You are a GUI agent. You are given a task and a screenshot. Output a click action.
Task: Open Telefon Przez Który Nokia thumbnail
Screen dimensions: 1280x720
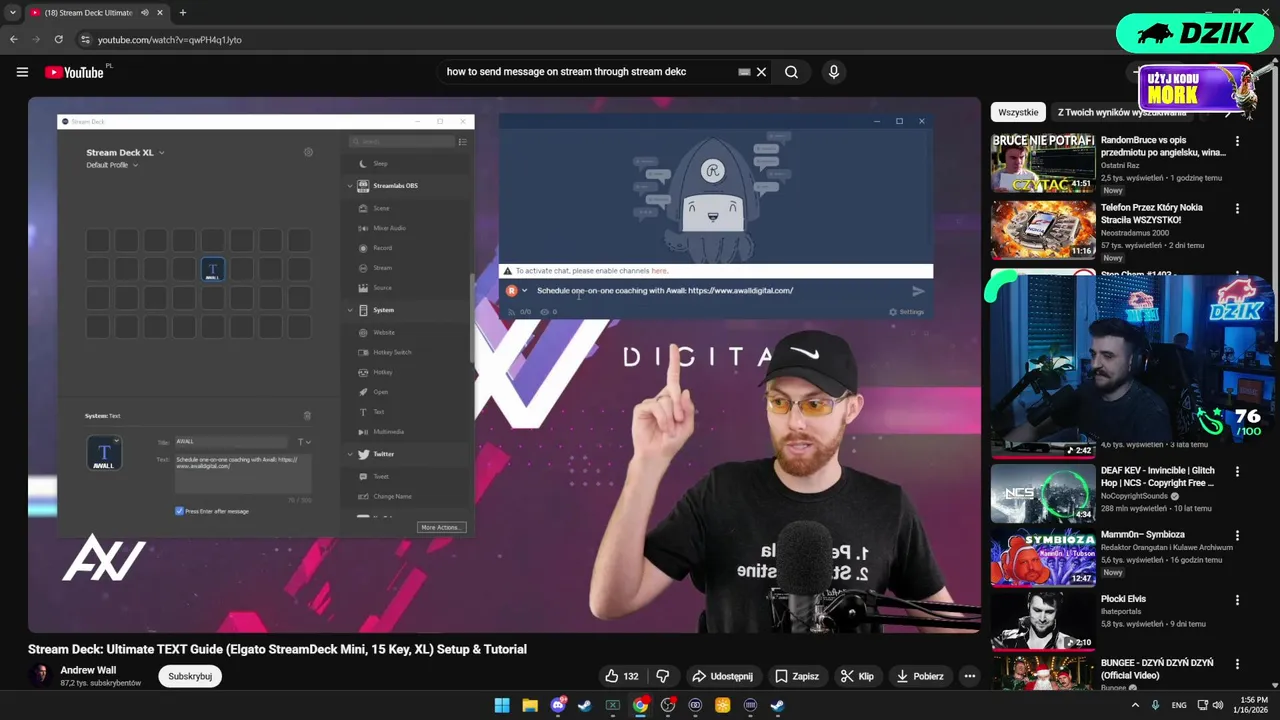pos(1042,229)
